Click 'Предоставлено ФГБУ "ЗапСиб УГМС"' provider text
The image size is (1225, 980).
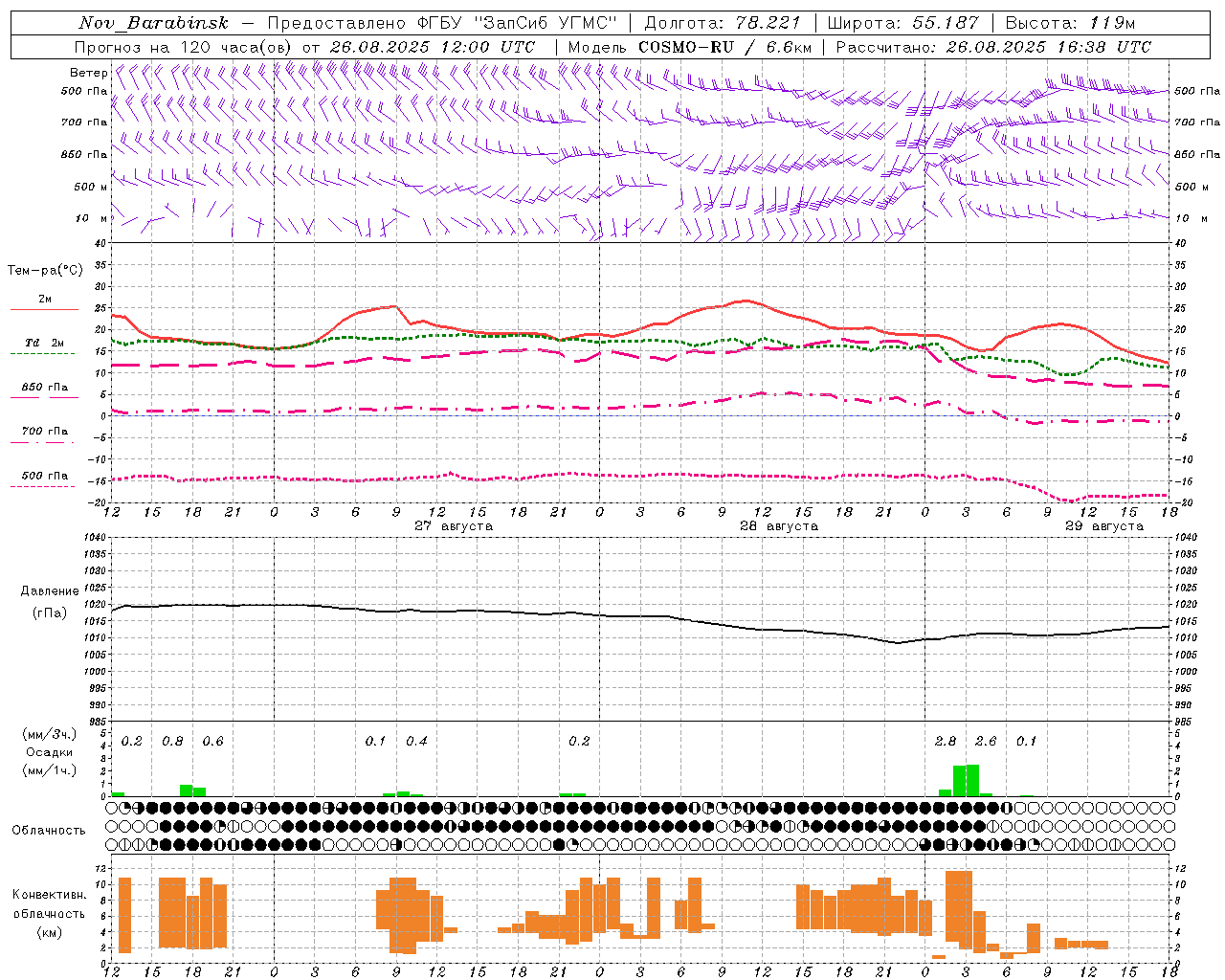[442, 23]
